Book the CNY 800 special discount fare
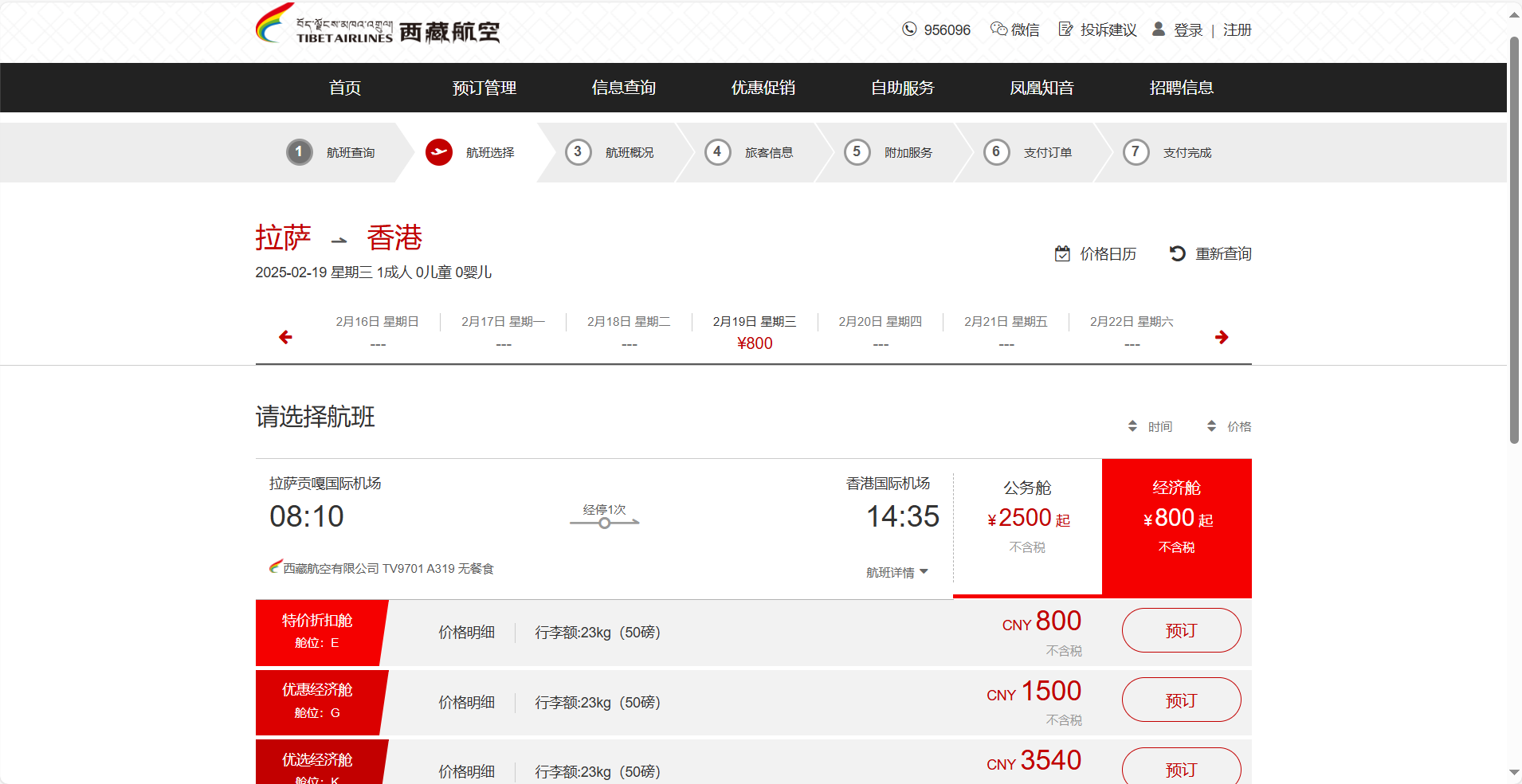 [x=1181, y=630]
